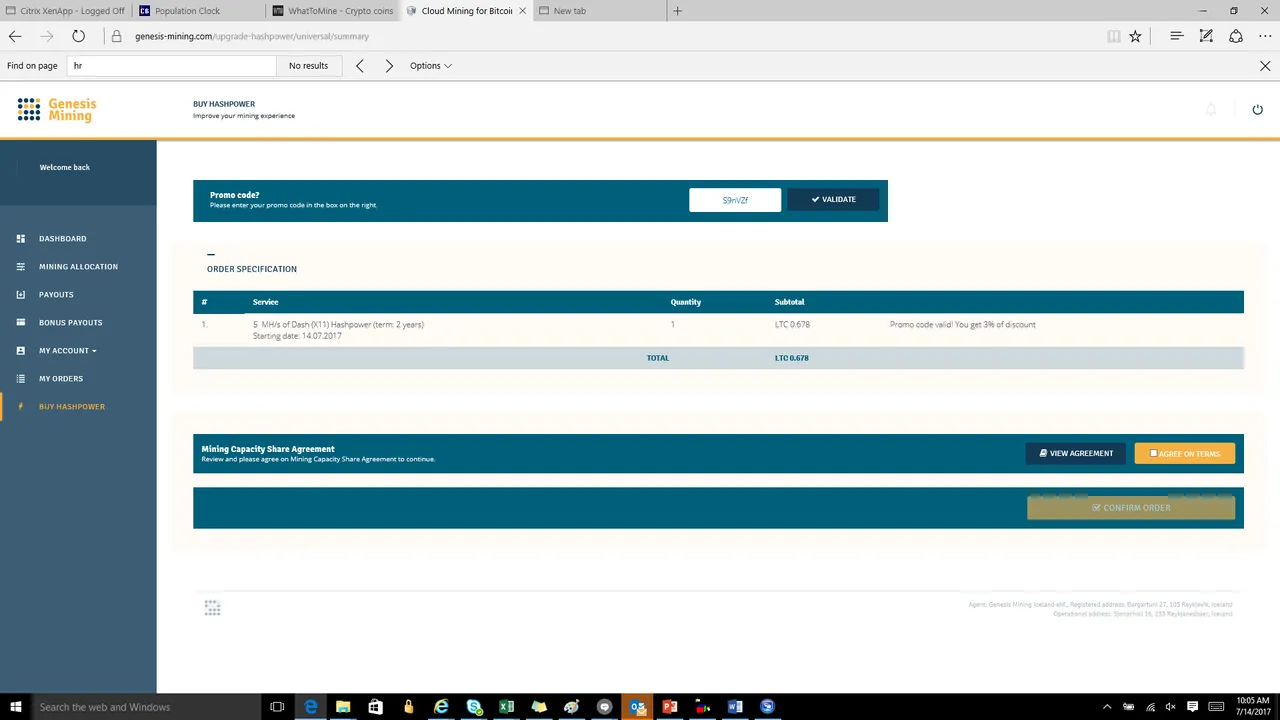Open Internet Explorer from taskbar
The width and height of the screenshot is (1280, 720).
coord(441,707)
